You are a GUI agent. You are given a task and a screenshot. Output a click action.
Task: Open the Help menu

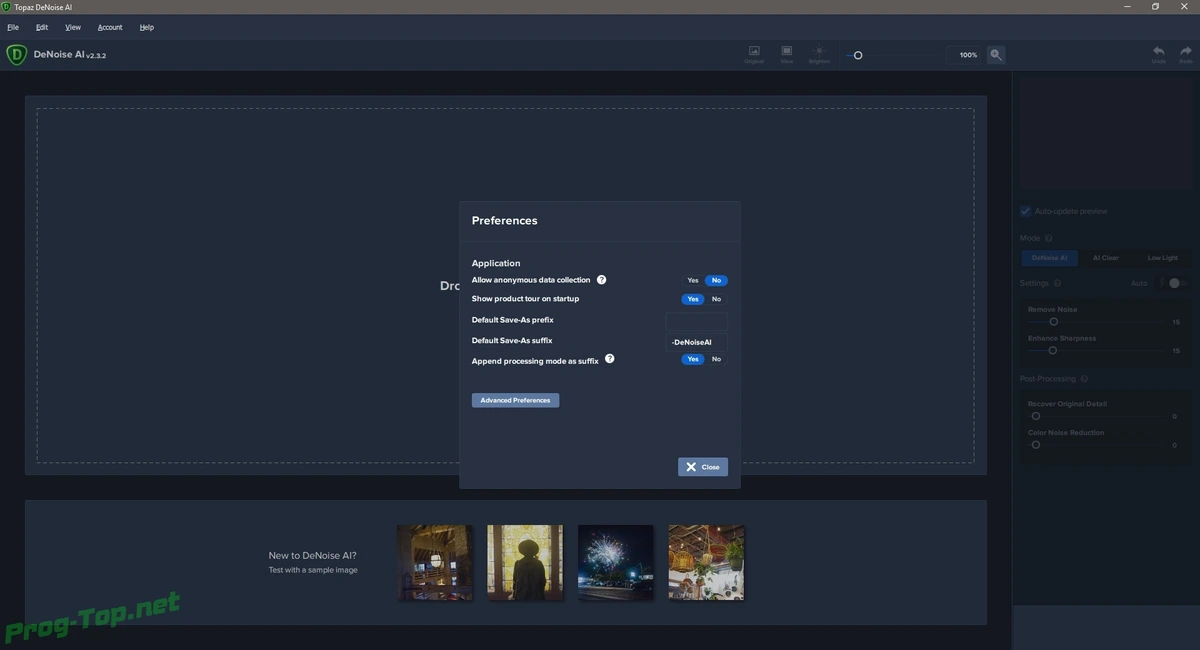point(147,27)
